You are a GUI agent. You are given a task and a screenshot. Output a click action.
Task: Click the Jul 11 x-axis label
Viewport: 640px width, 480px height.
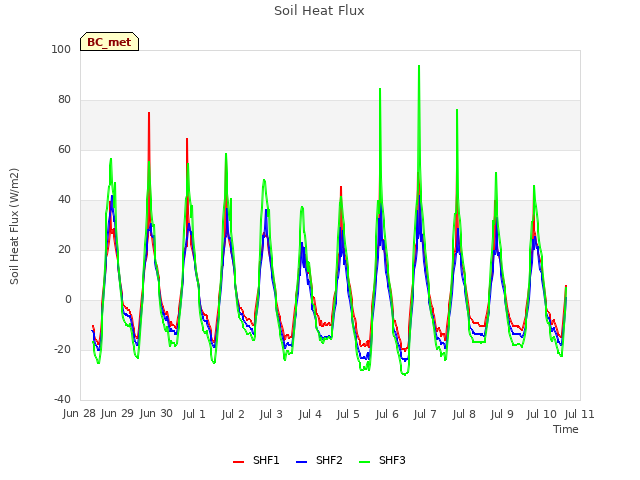click(x=580, y=414)
